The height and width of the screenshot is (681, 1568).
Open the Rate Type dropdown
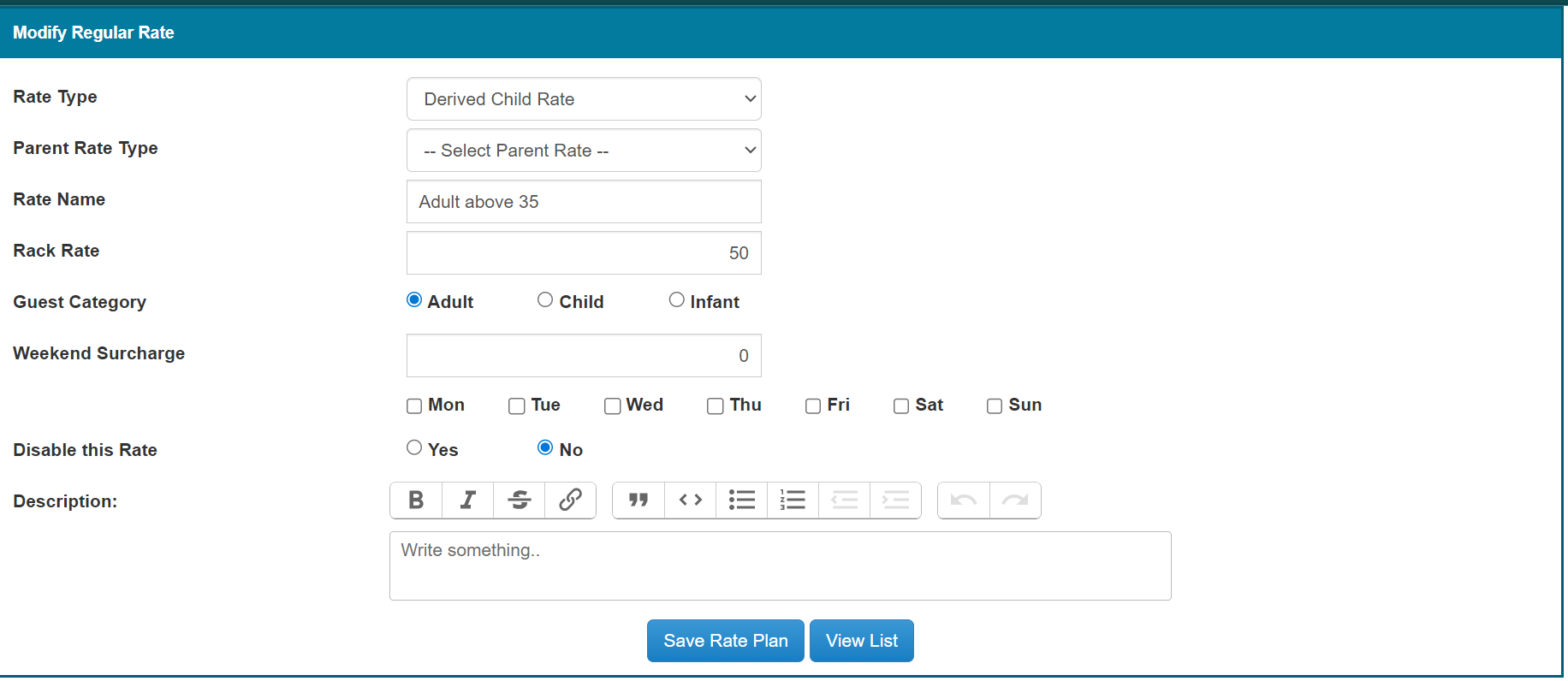pos(584,99)
